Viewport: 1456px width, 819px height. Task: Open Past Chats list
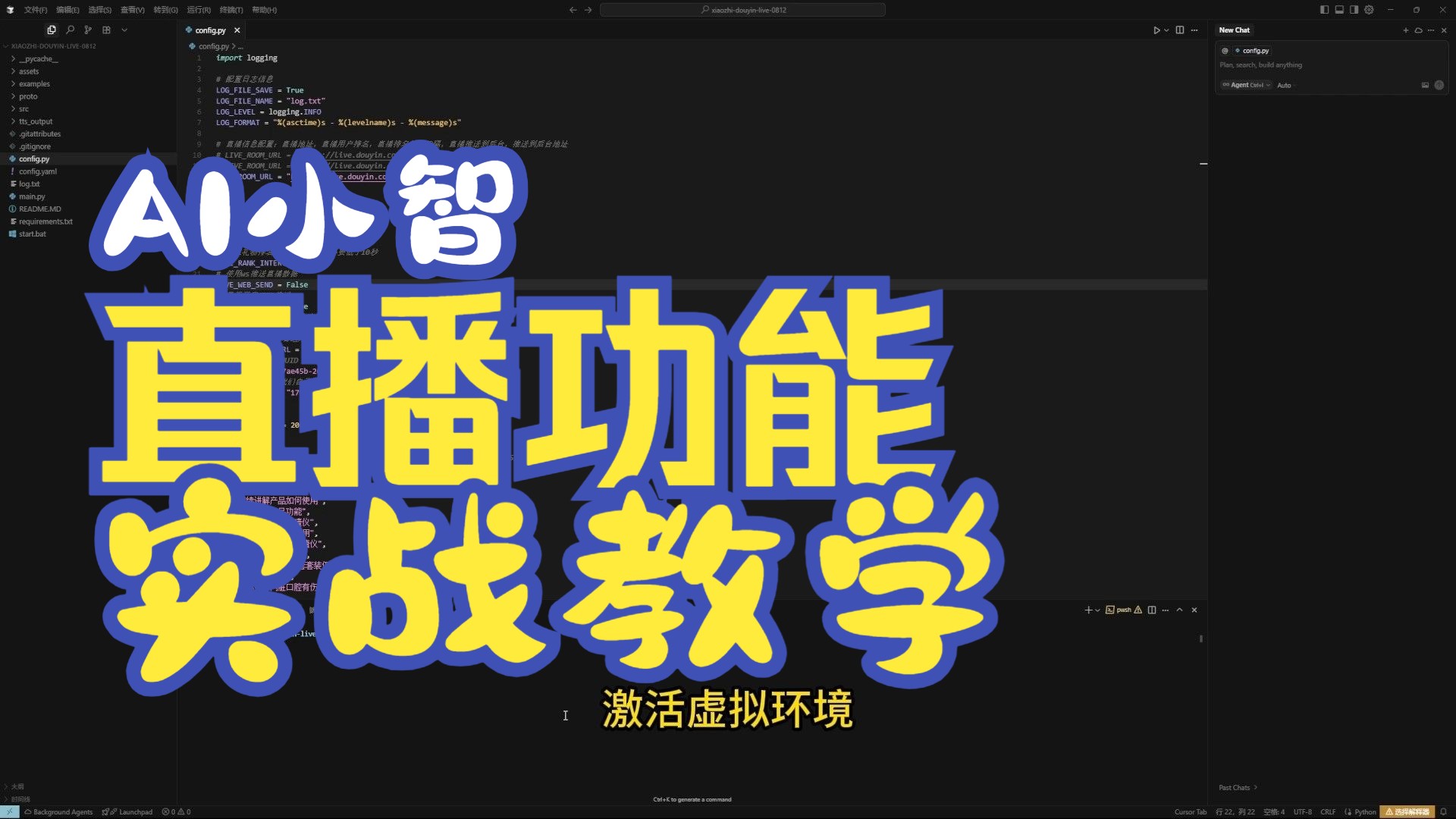pyautogui.click(x=1238, y=787)
